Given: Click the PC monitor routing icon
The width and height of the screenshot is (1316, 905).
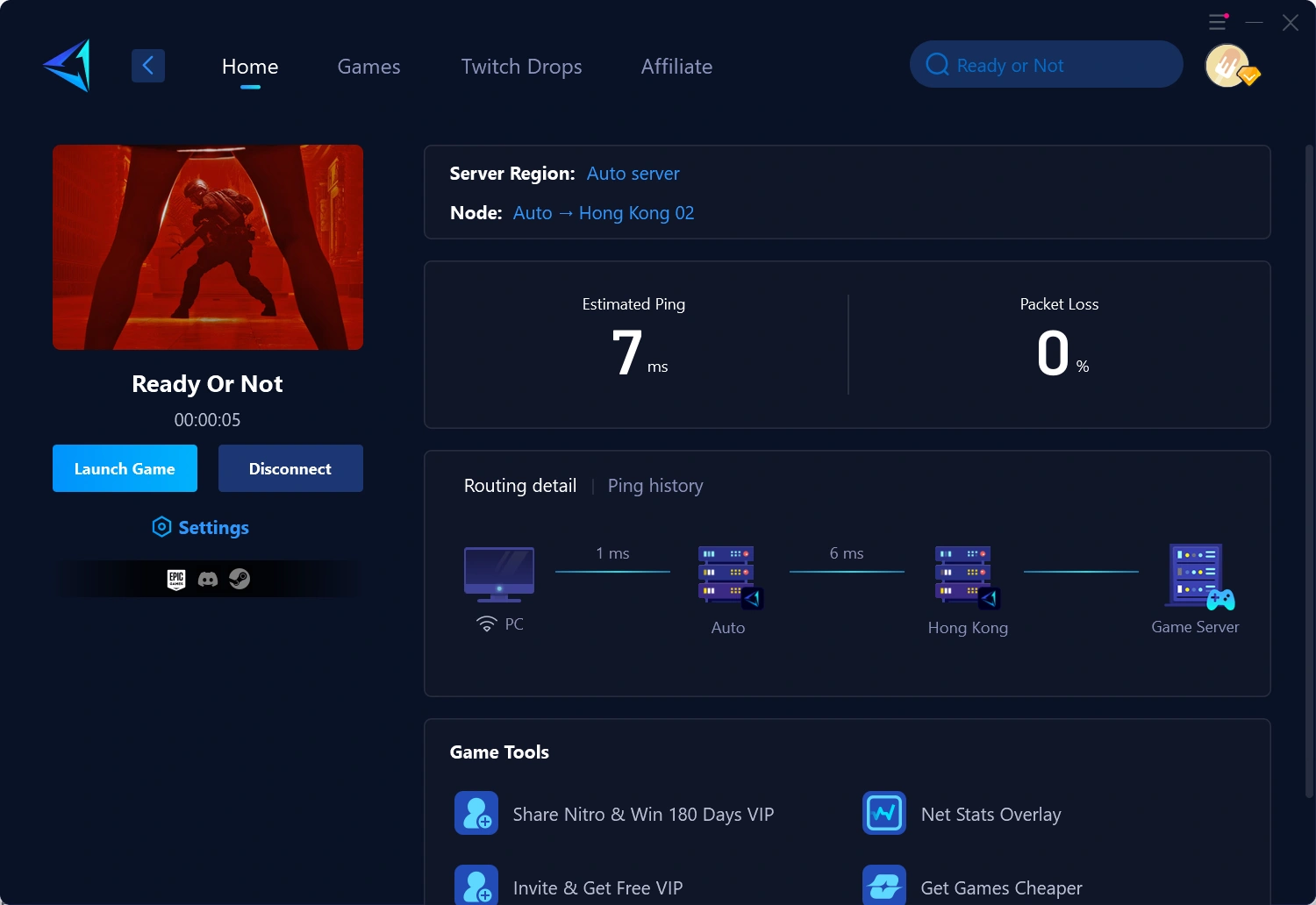Looking at the screenshot, I should coord(499,574).
